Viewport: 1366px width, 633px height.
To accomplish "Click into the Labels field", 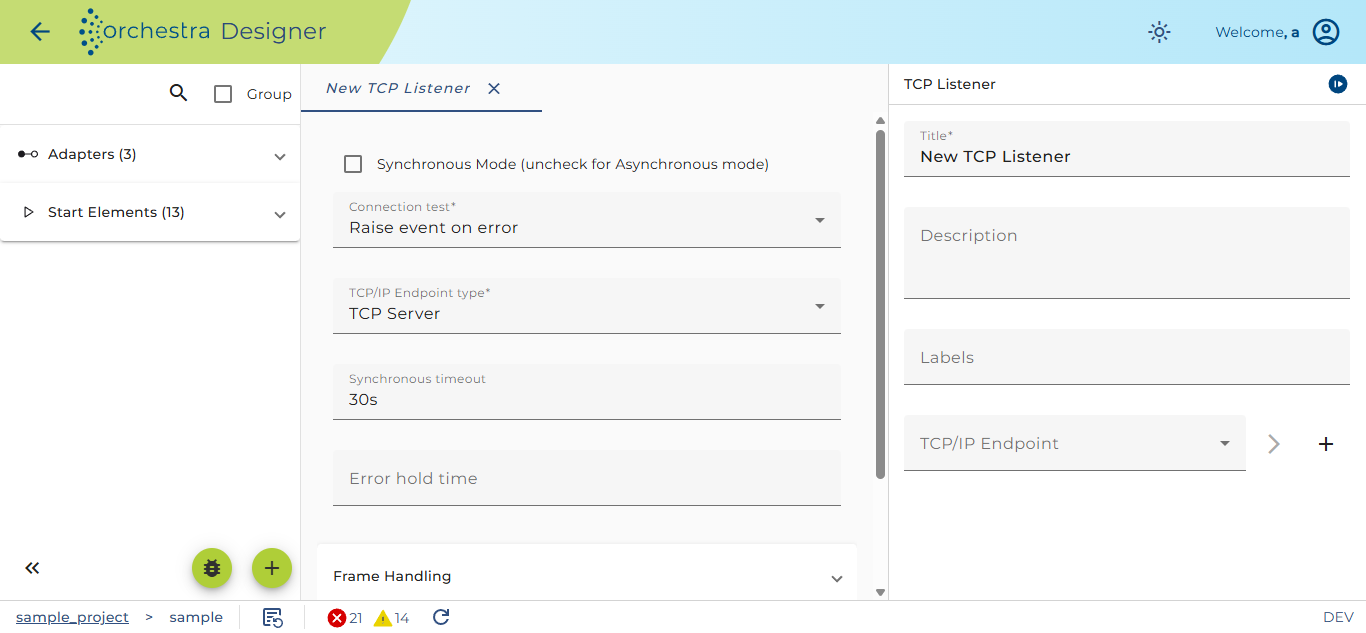I will [1127, 357].
